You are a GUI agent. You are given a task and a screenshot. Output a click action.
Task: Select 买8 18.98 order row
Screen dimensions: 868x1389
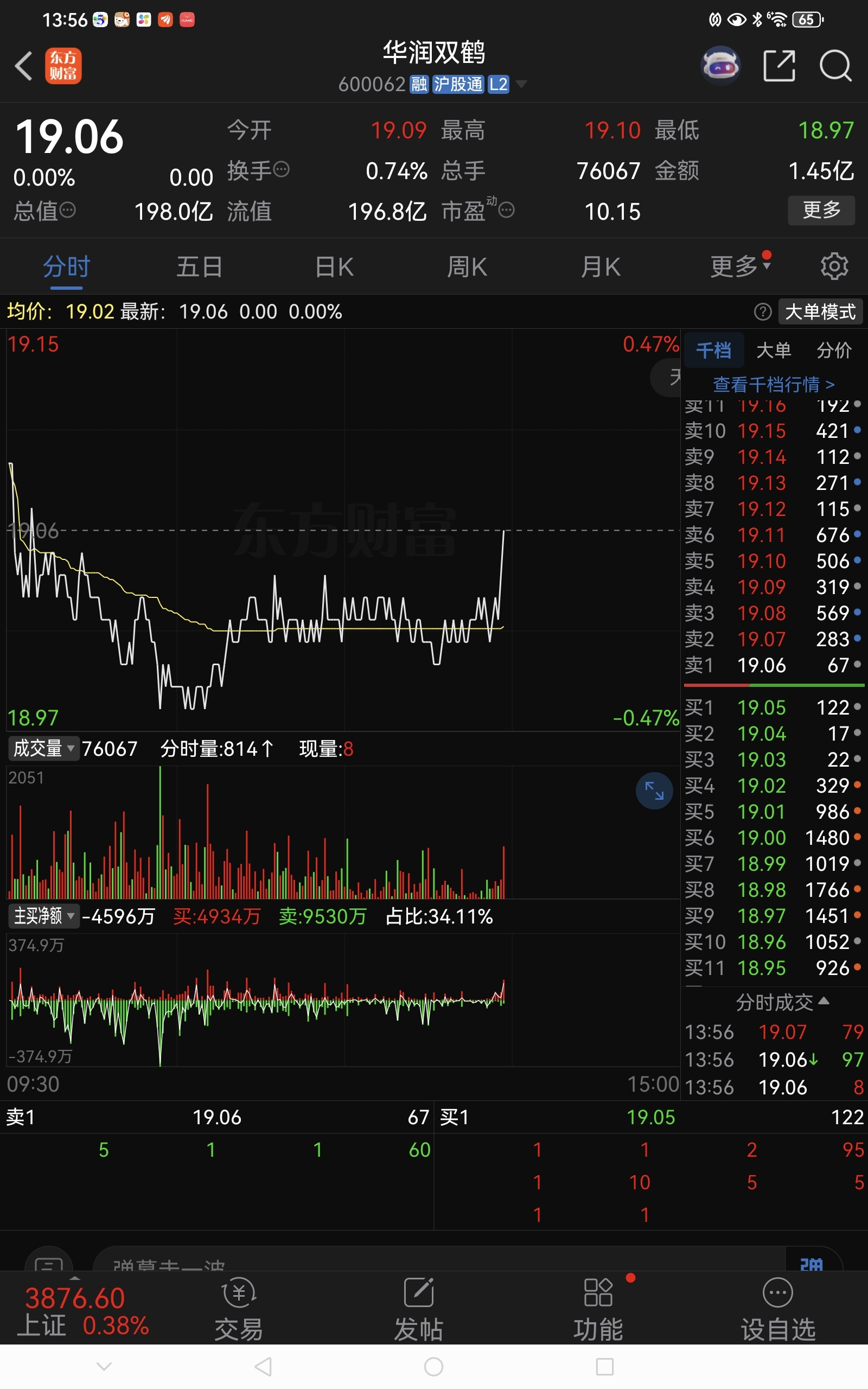pos(773,890)
